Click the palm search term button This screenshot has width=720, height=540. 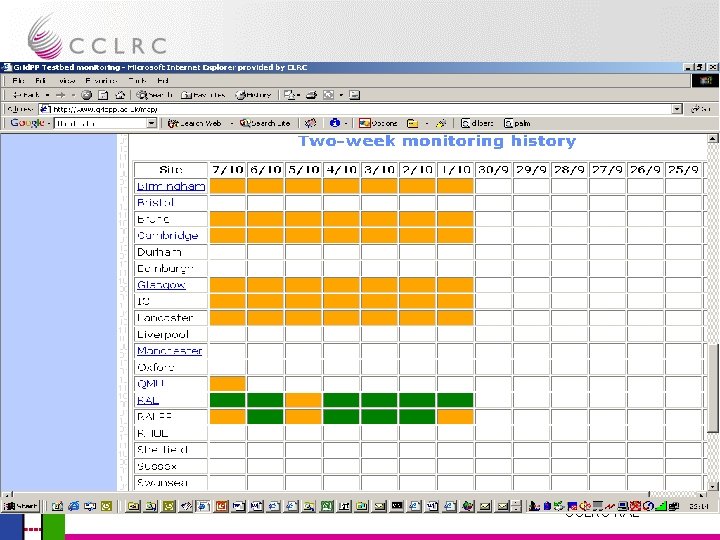point(517,123)
